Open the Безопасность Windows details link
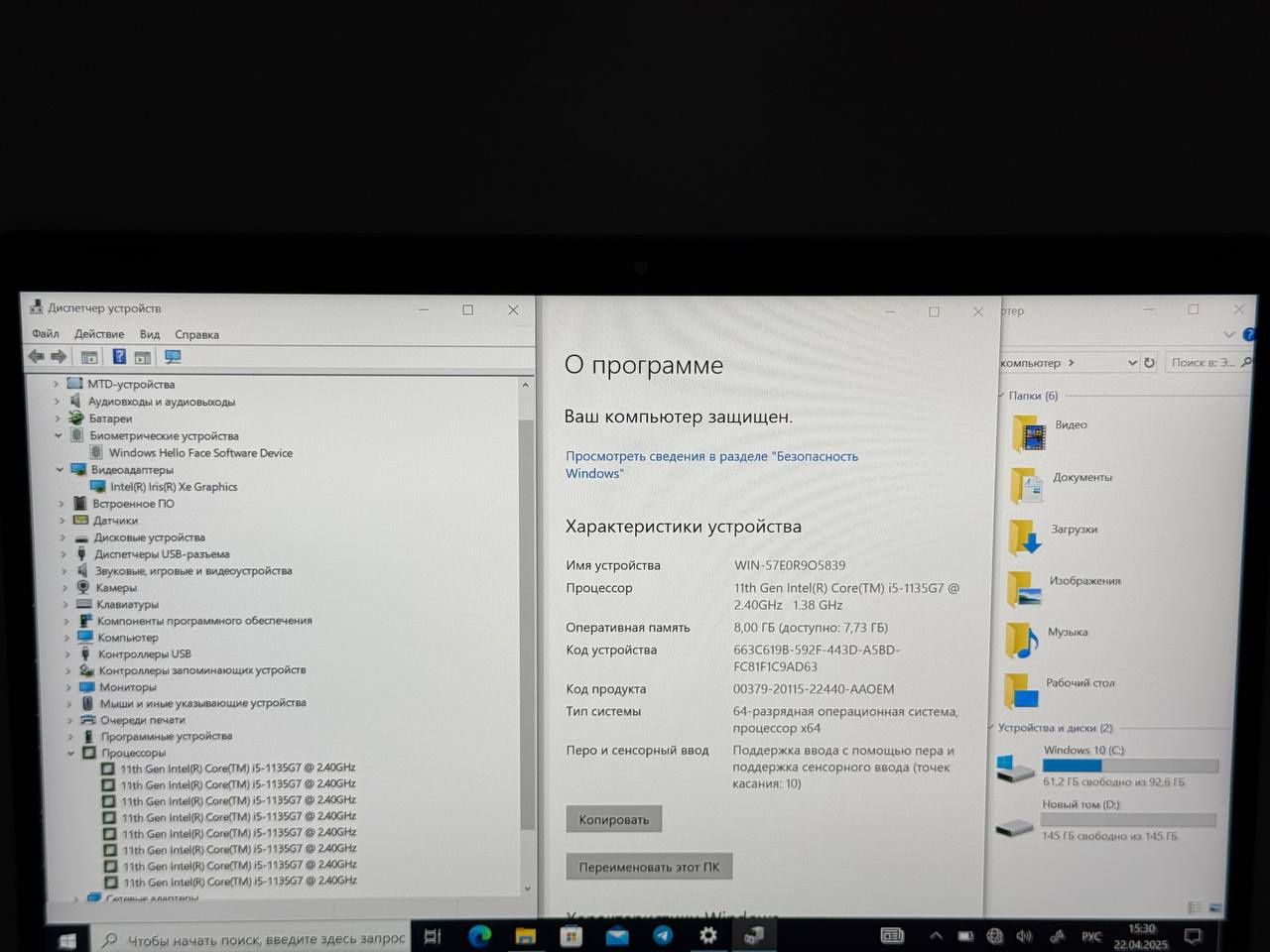The height and width of the screenshot is (952, 1270). [711, 464]
